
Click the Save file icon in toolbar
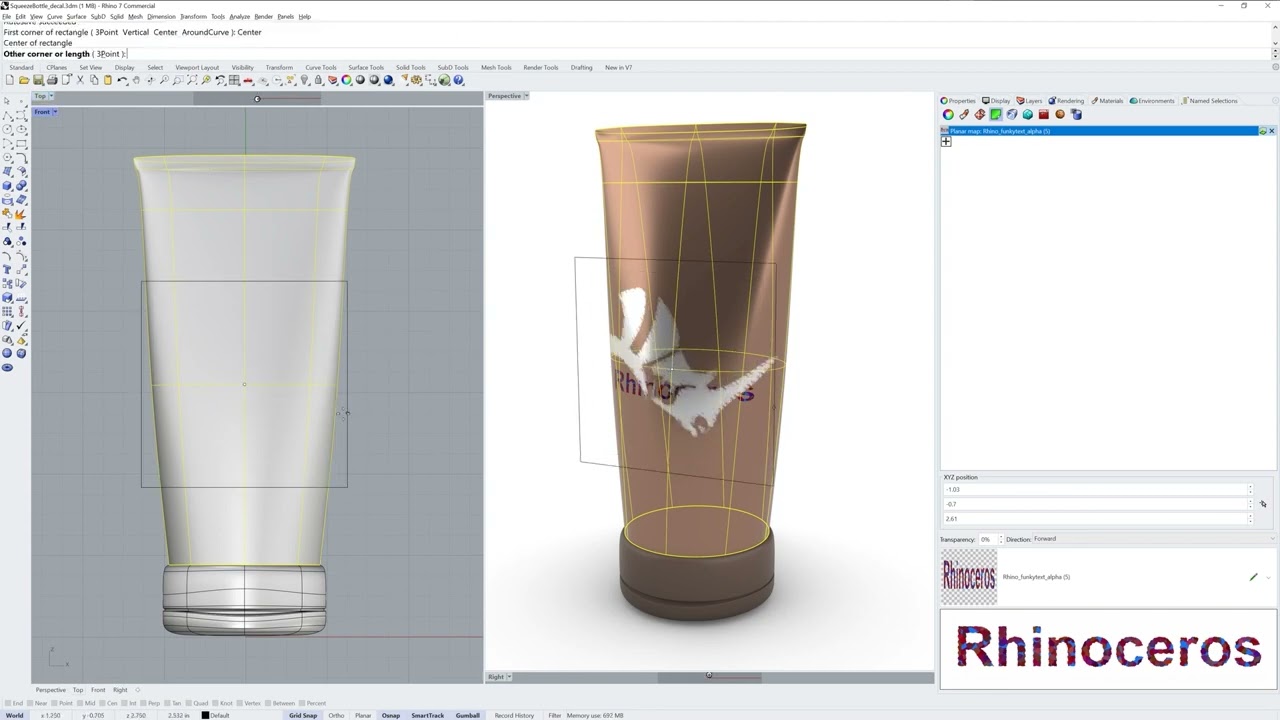(x=38, y=80)
